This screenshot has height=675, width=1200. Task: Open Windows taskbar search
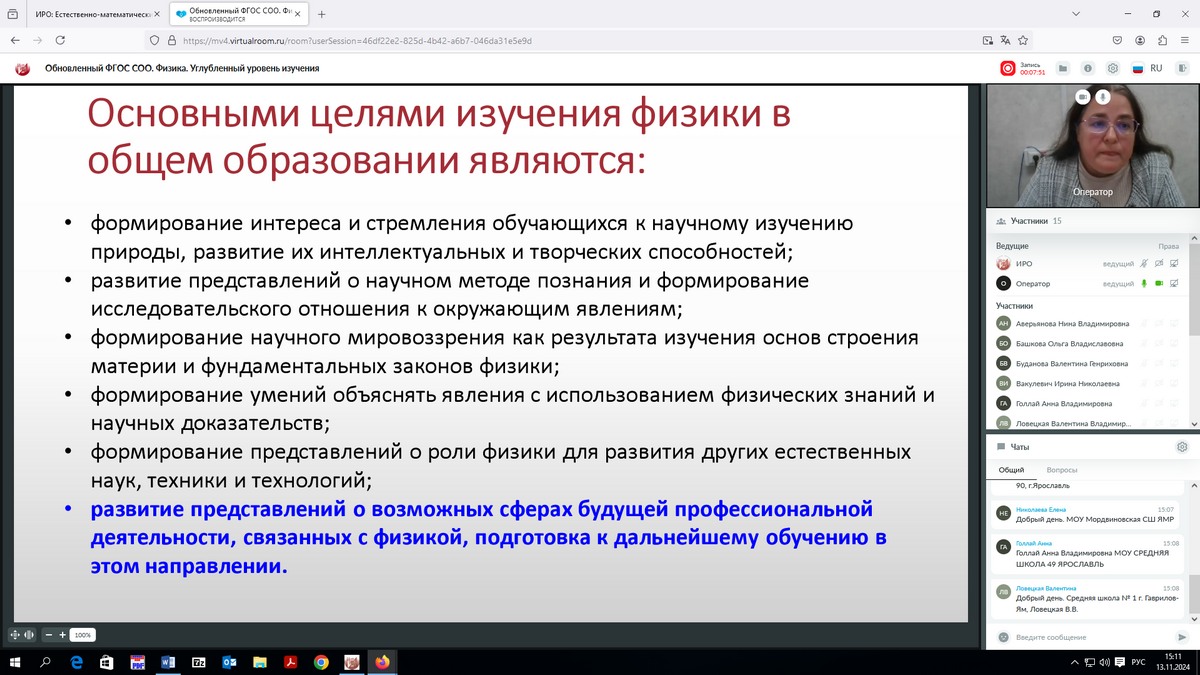coord(45,662)
